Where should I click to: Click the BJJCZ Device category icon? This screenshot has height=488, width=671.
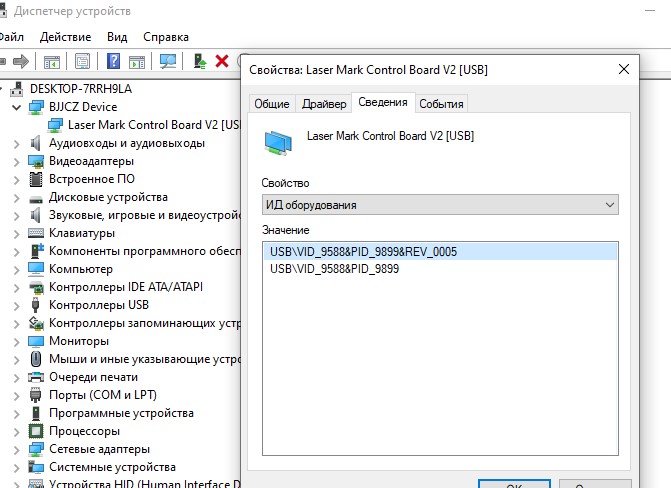[x=36, y=107]
